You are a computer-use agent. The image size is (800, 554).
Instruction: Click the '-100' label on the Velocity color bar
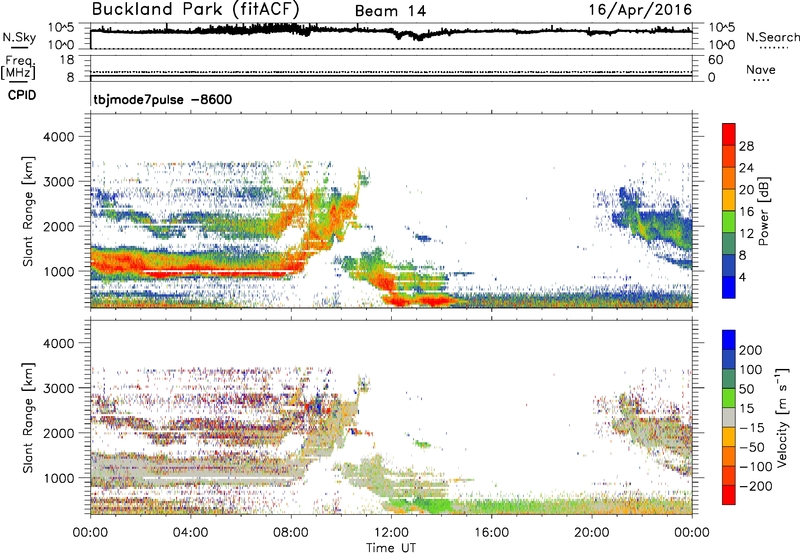(756, 467)
